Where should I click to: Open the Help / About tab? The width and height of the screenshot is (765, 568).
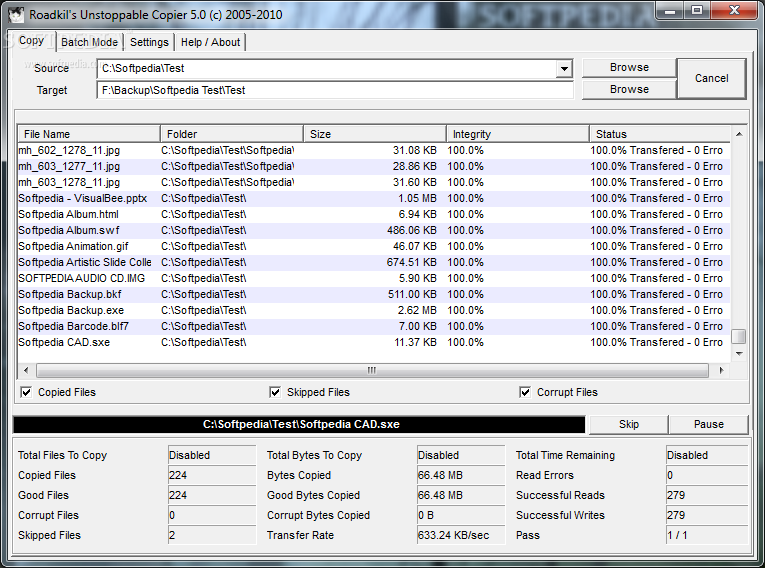pos(210,42)
